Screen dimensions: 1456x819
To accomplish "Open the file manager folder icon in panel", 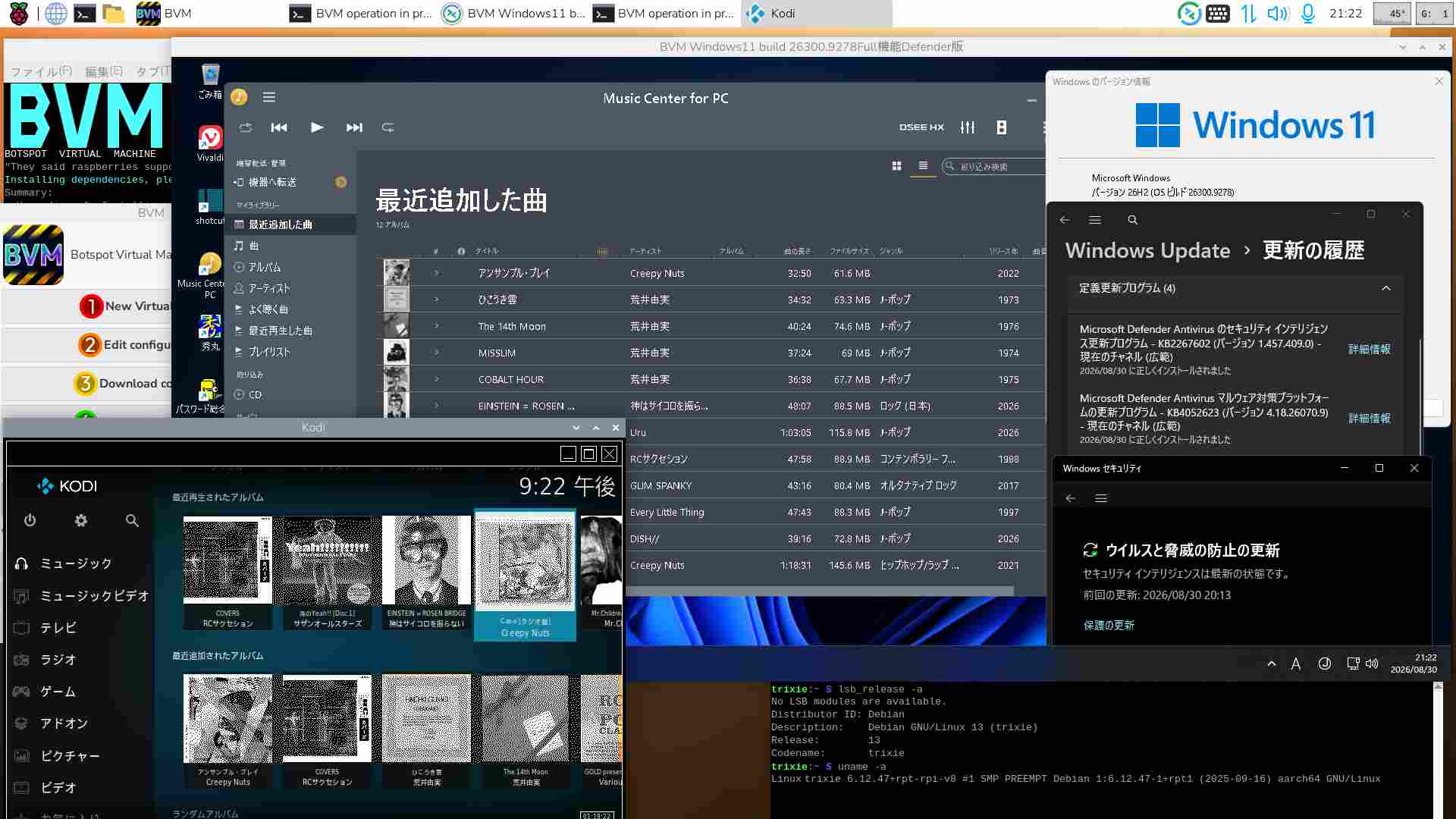I will click(113, 13).
